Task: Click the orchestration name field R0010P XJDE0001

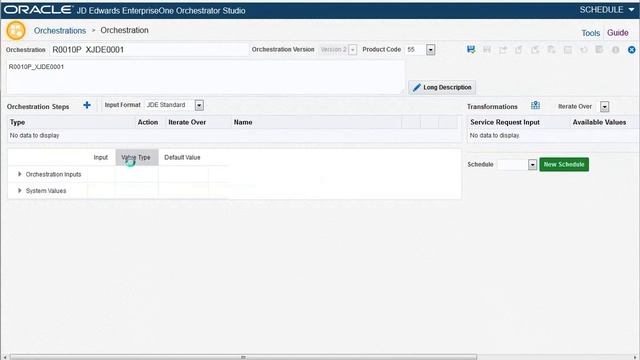Action: 149,50
